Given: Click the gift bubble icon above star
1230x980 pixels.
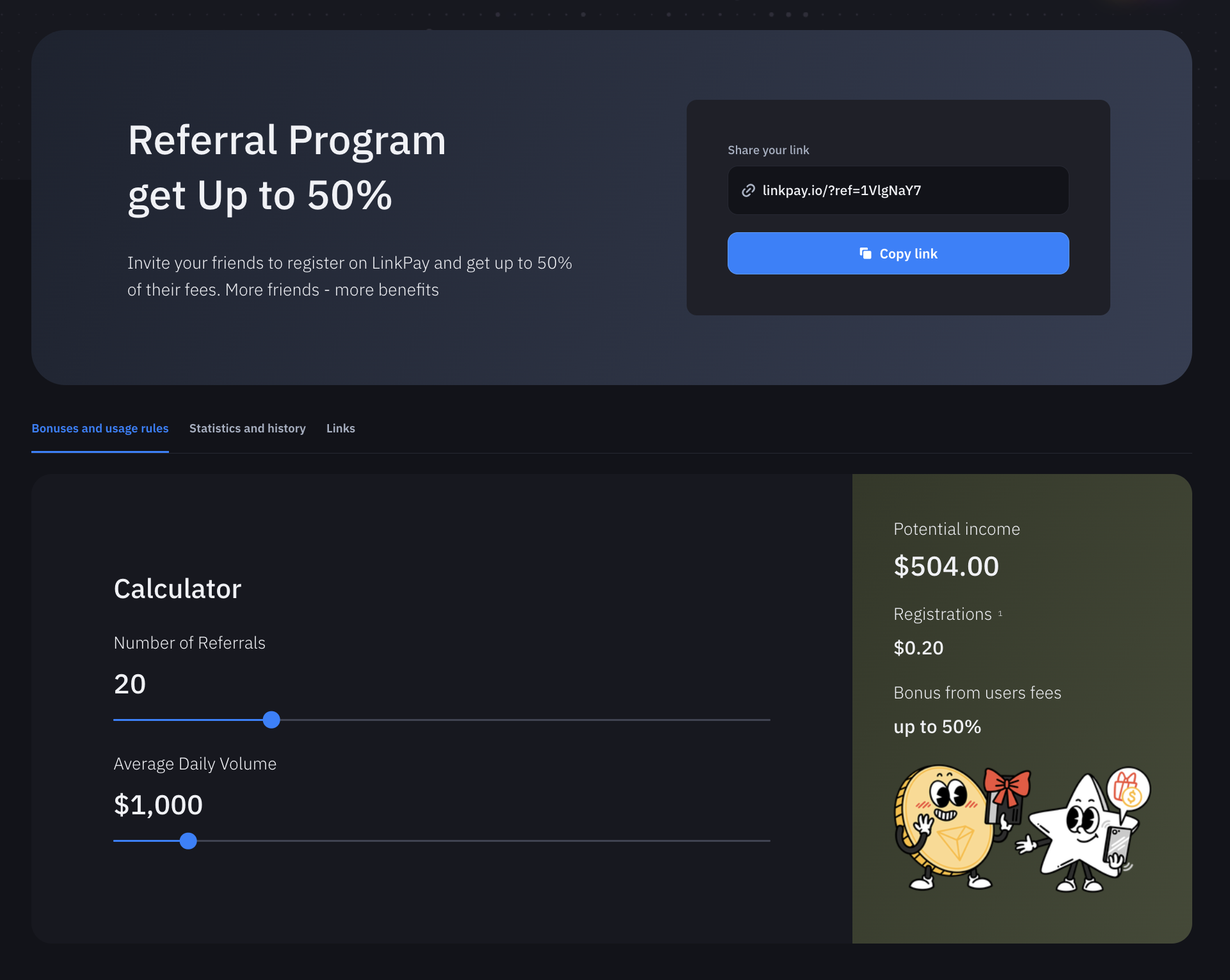Looking at the screenshot, I should [x=1128, y=789].
